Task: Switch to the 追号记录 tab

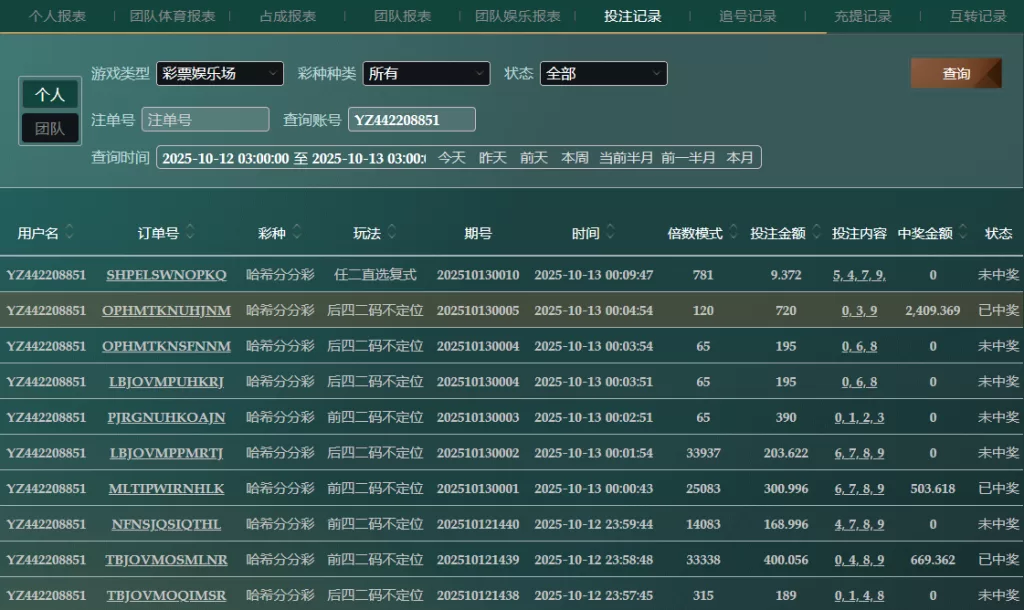Action: pyautogui.click(x=747, y=16)
